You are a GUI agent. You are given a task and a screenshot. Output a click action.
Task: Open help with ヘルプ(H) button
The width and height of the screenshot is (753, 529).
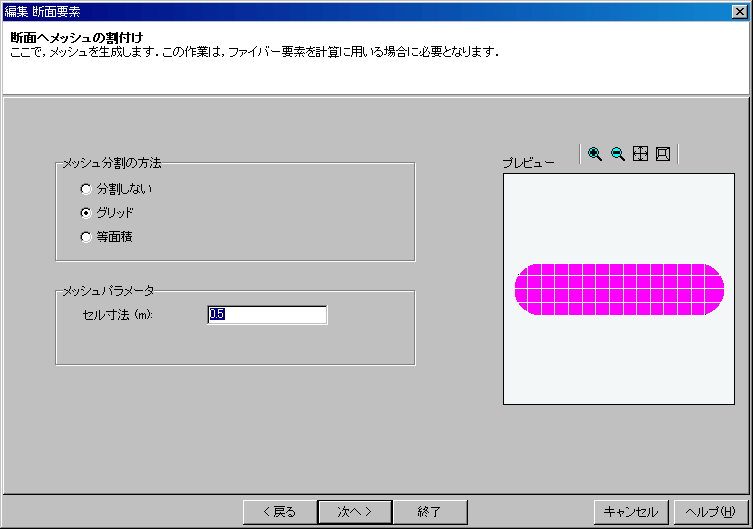(711, 512)
